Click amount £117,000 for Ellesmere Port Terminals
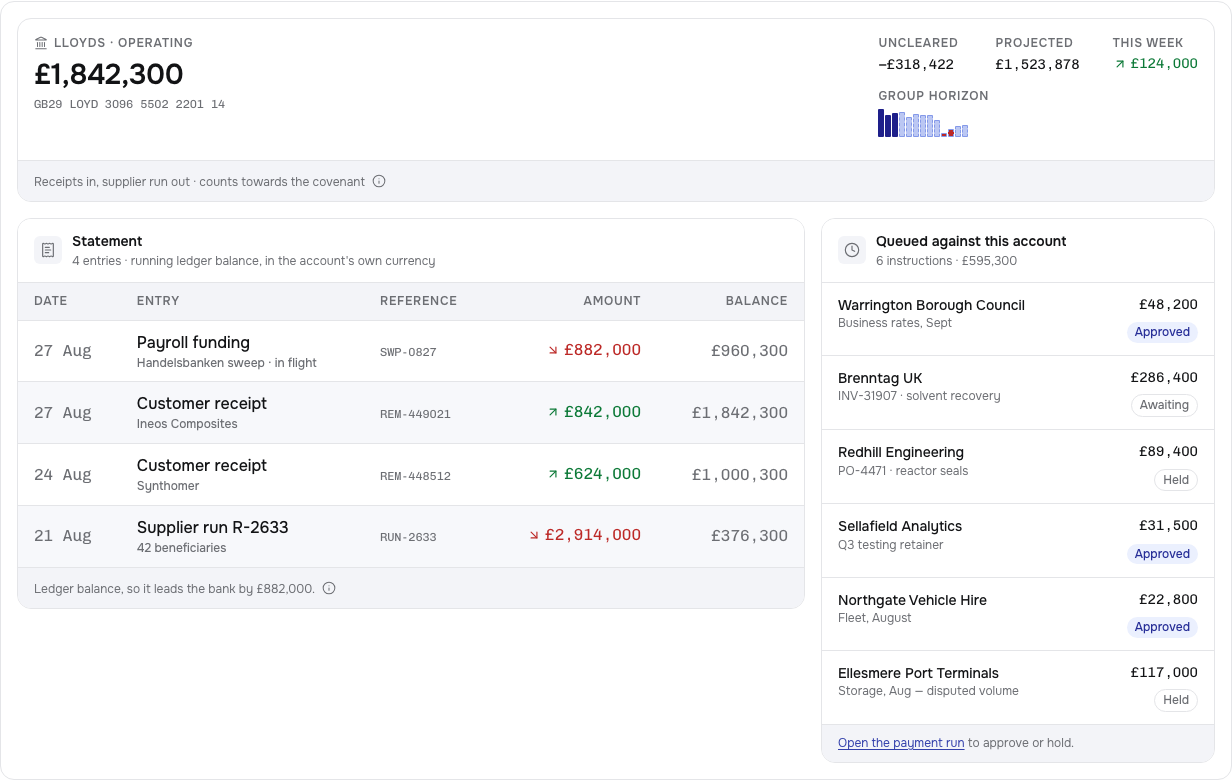Image resolution: width=1232 pixels, height=780 pixels. point(1164,673)
